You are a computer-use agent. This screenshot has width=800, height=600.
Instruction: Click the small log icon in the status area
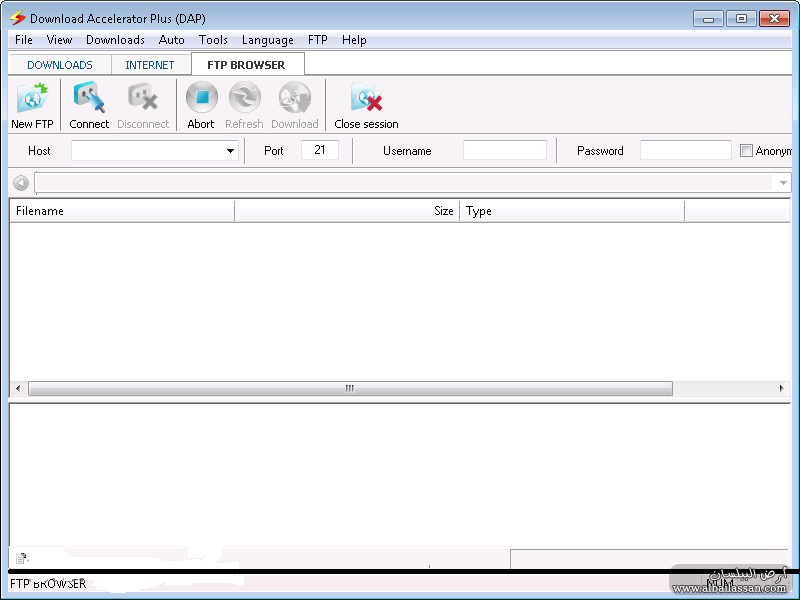point(22,558)
